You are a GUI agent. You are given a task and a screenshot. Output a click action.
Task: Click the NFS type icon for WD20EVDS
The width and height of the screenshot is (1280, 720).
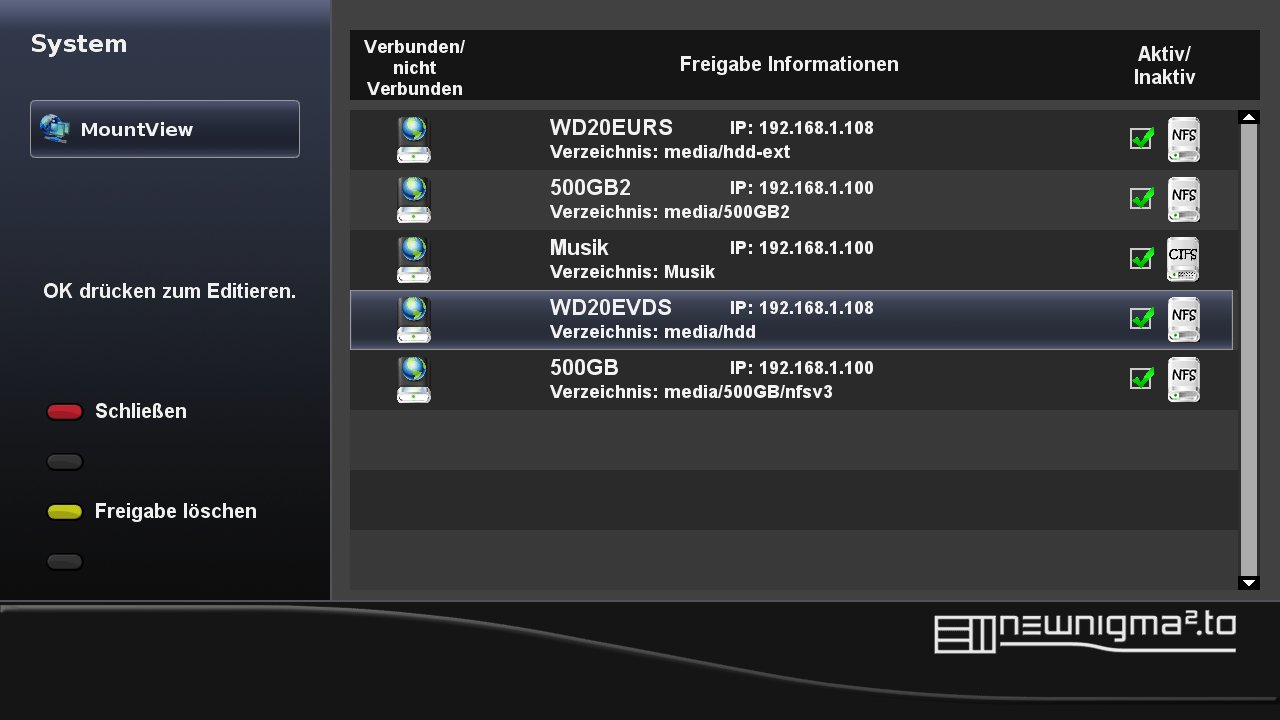click(x=1184, y=320)
